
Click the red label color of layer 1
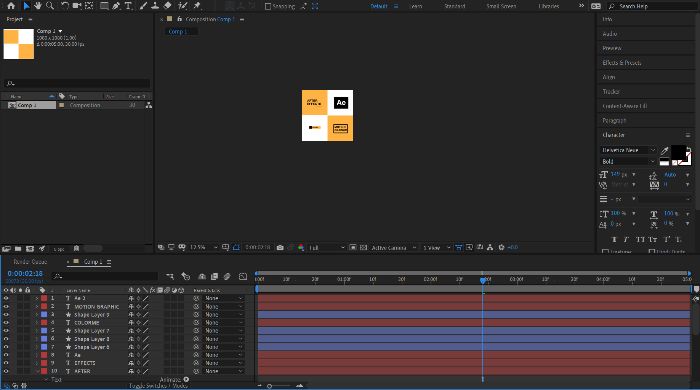coord(44,298)
